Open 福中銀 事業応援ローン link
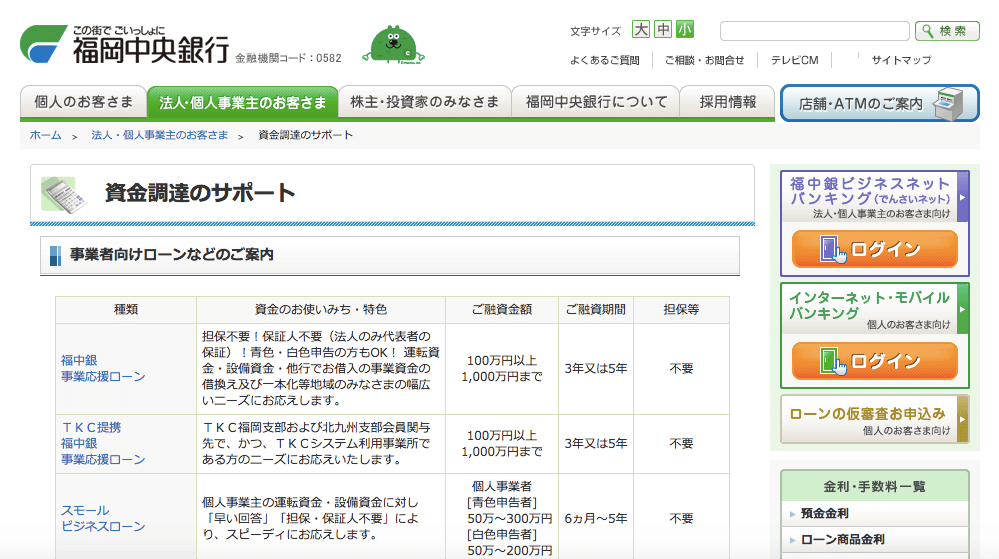 pyautogui.click(x=103, y=368)
